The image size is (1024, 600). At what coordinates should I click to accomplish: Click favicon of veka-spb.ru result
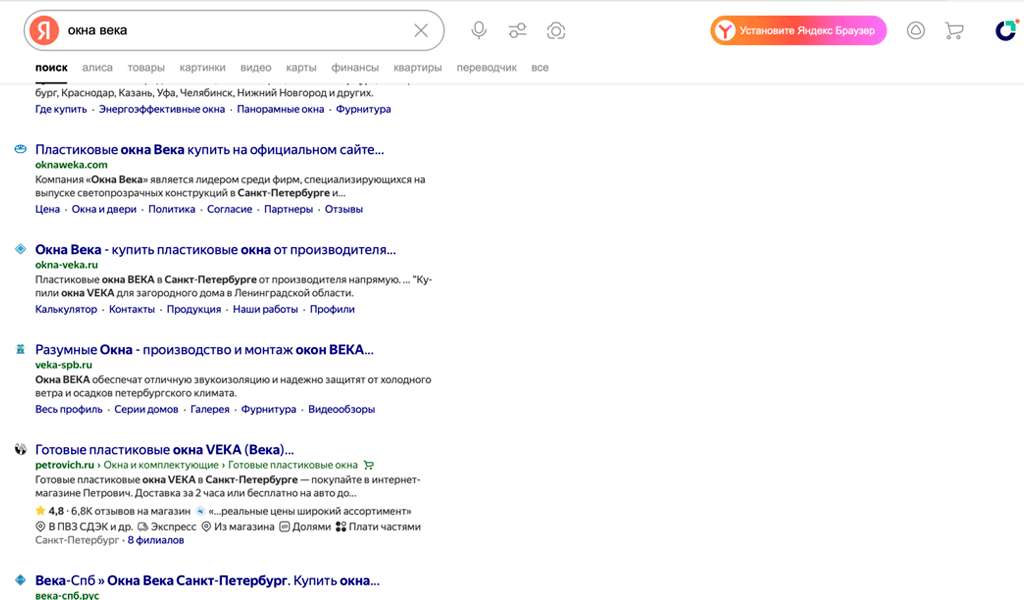[x=21, y=349]
